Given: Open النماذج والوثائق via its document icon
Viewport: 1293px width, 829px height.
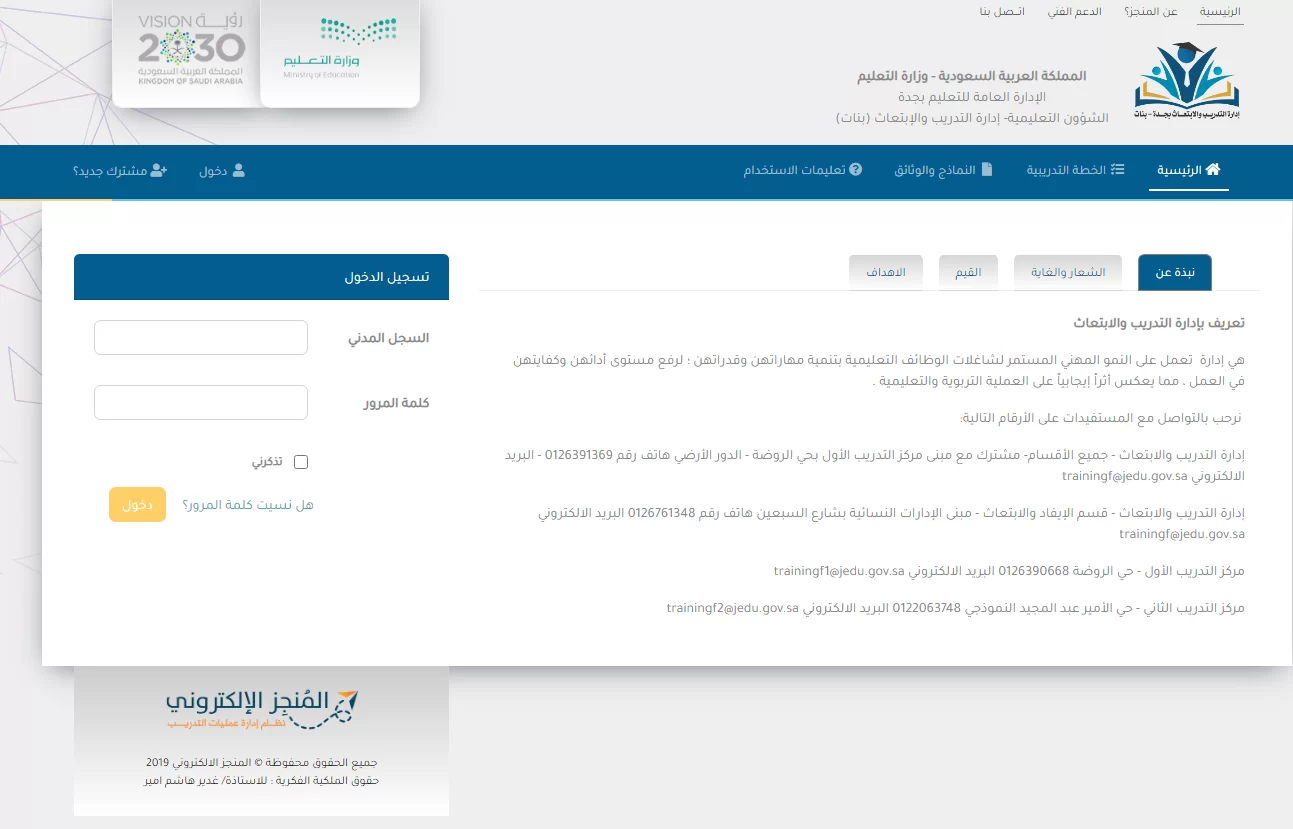Looking at the screenshot, I should (x=988, y=169).
